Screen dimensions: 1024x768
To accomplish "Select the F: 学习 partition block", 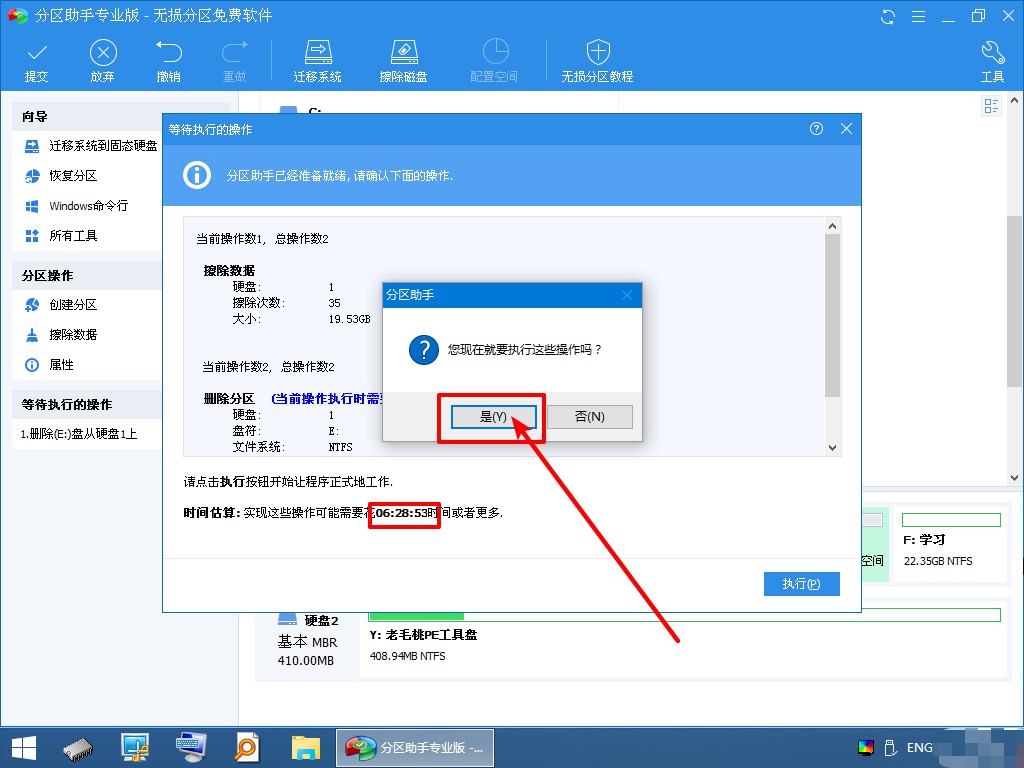I will click(951, 544).
